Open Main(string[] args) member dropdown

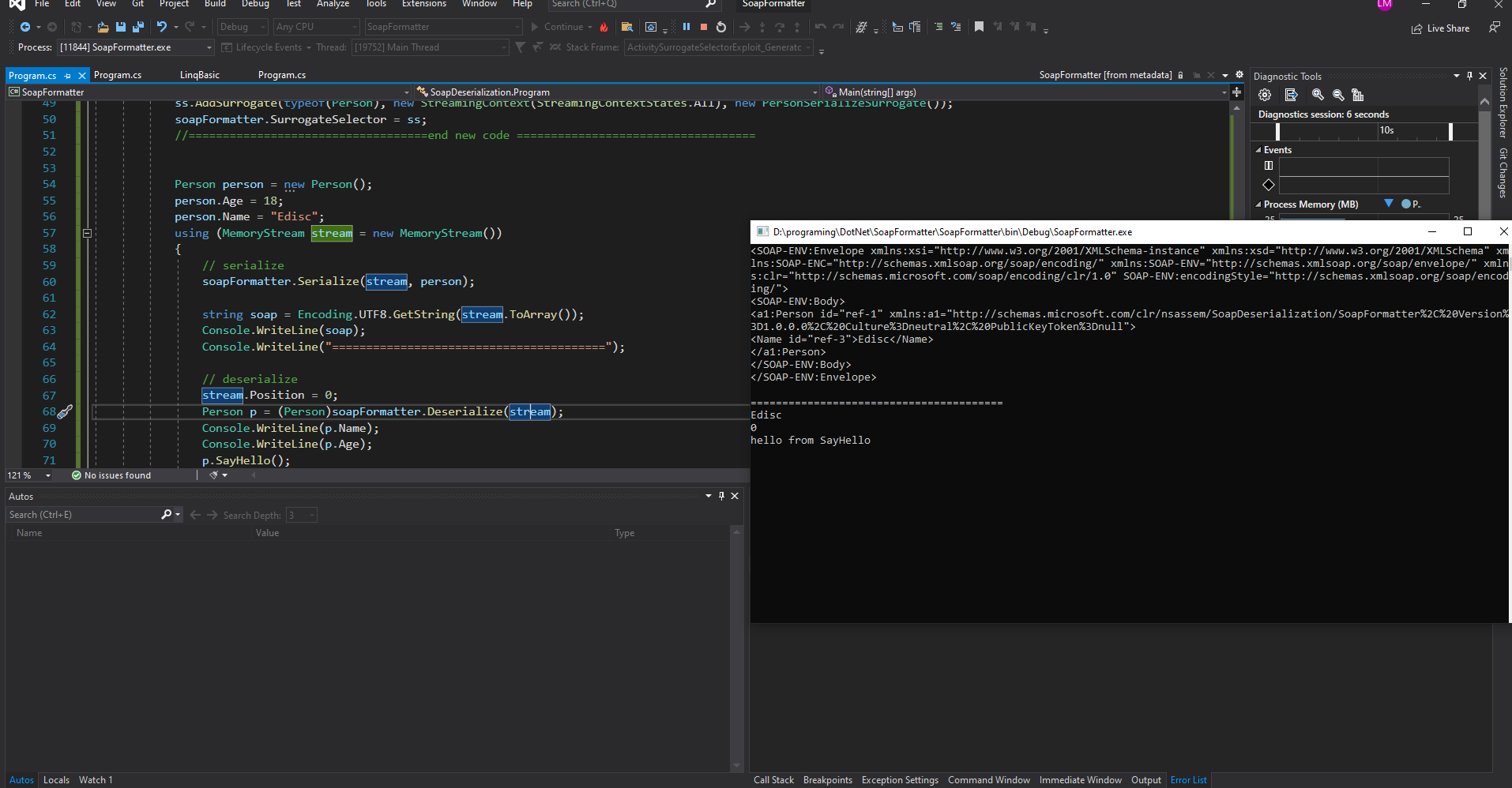coord(1025,92)
